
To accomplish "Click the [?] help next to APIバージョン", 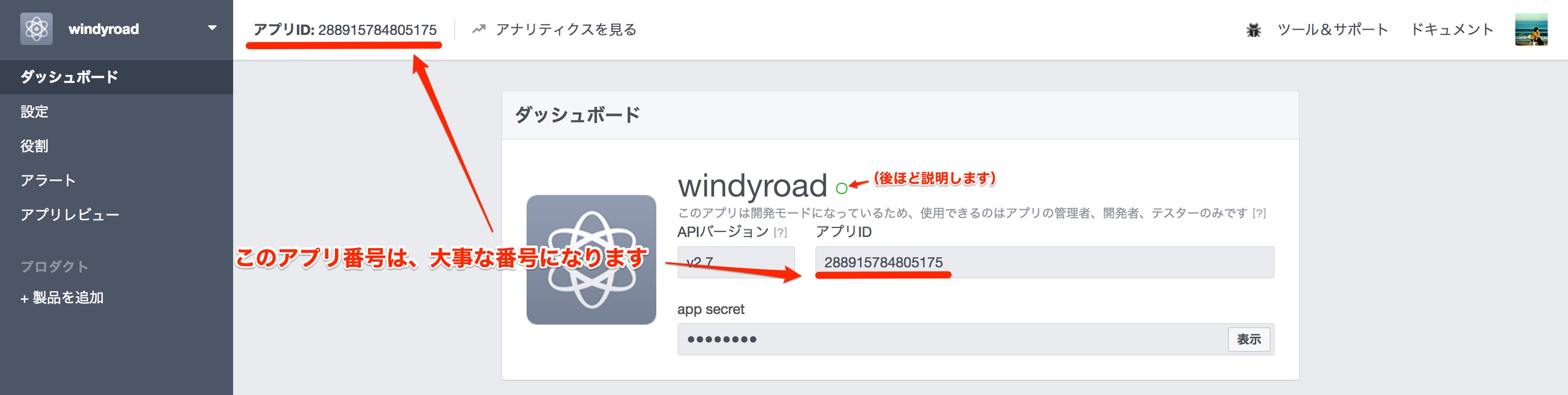I will pos(780,232).
